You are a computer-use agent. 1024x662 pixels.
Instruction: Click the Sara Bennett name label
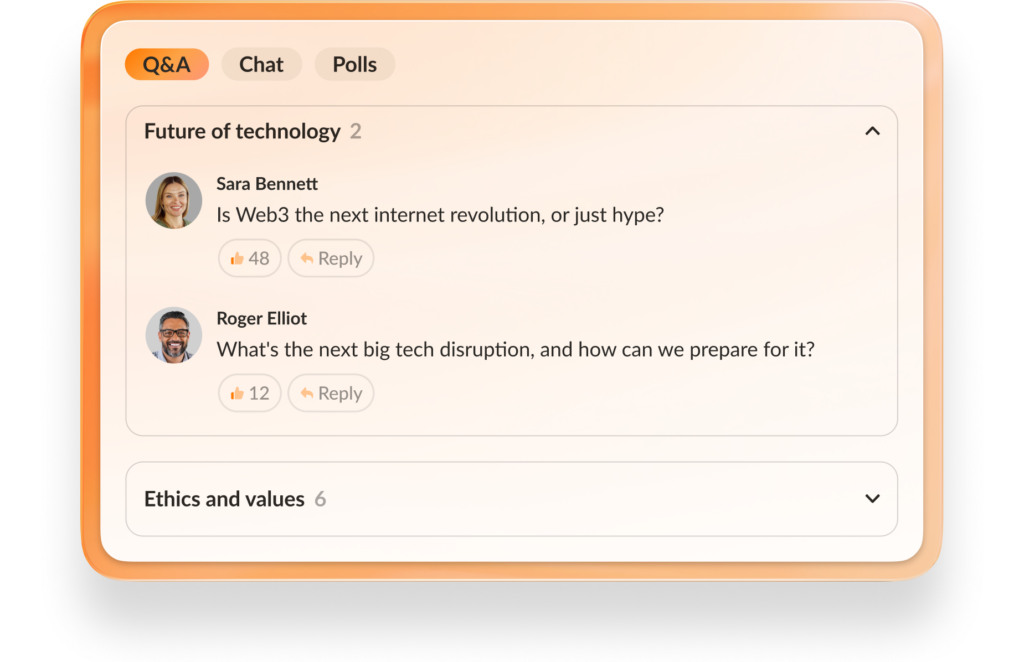[267, 184]
